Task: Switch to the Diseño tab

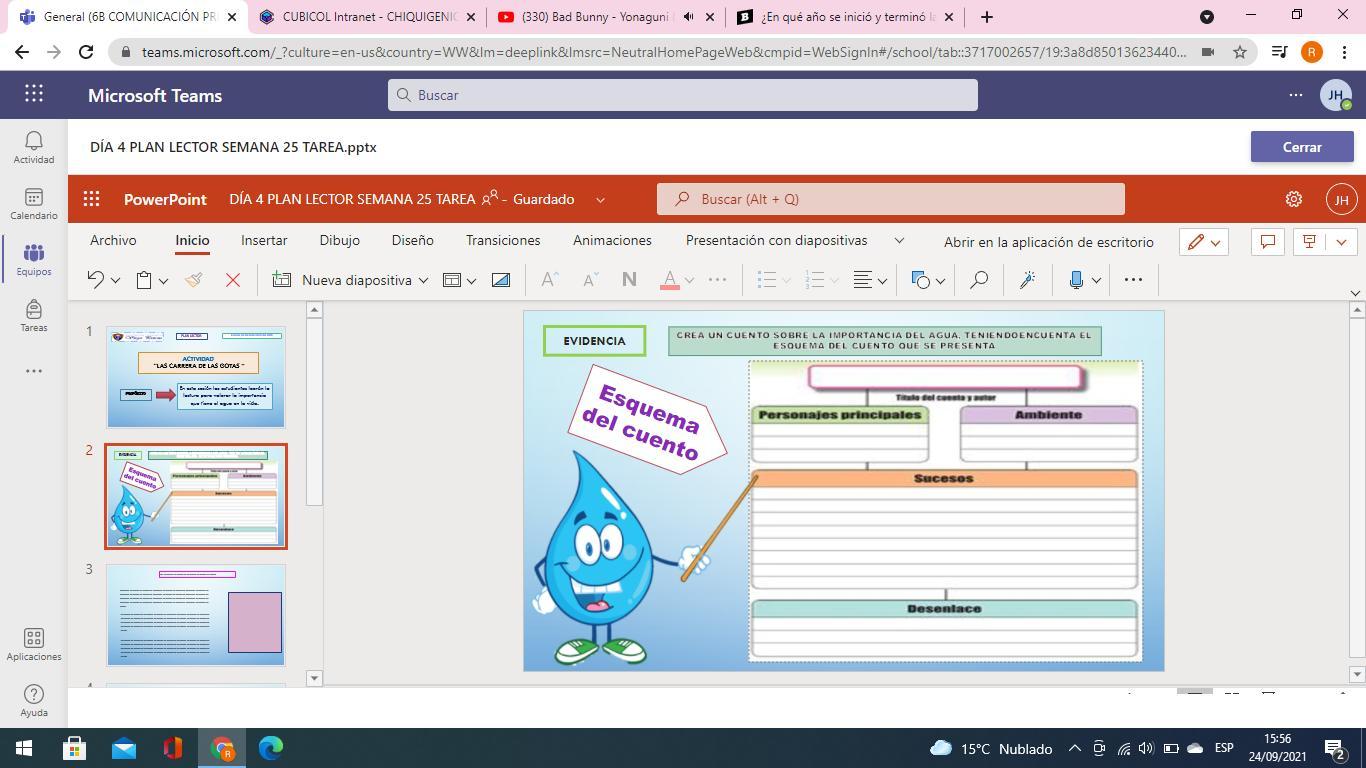Action: pyautogui.click(x=413, y=241)
